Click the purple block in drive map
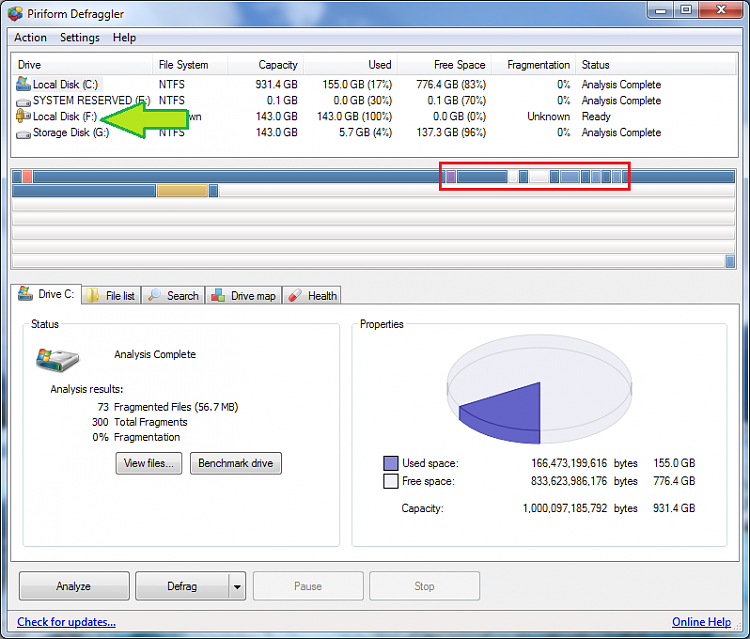750x639 pixels. [451, 176]
